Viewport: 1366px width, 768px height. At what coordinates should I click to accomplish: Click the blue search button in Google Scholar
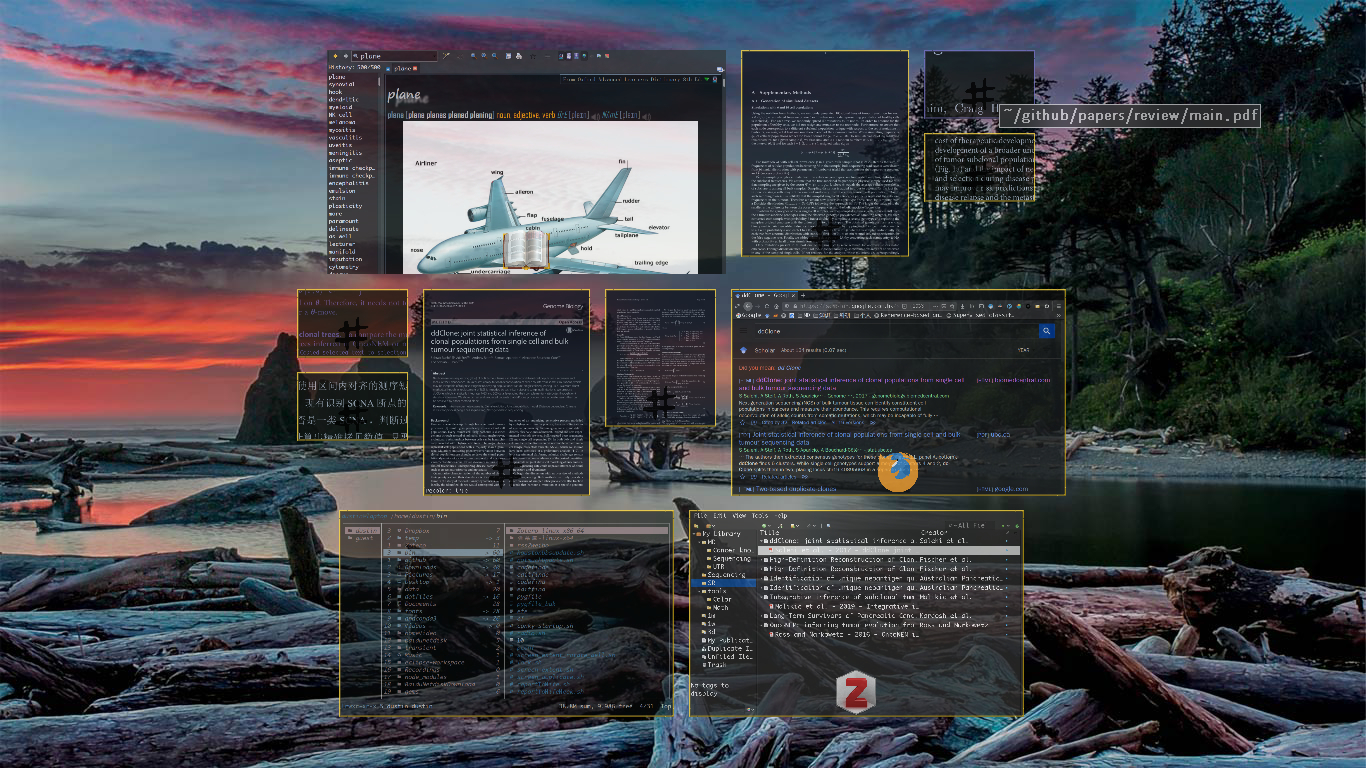(x=1047, y=331)
